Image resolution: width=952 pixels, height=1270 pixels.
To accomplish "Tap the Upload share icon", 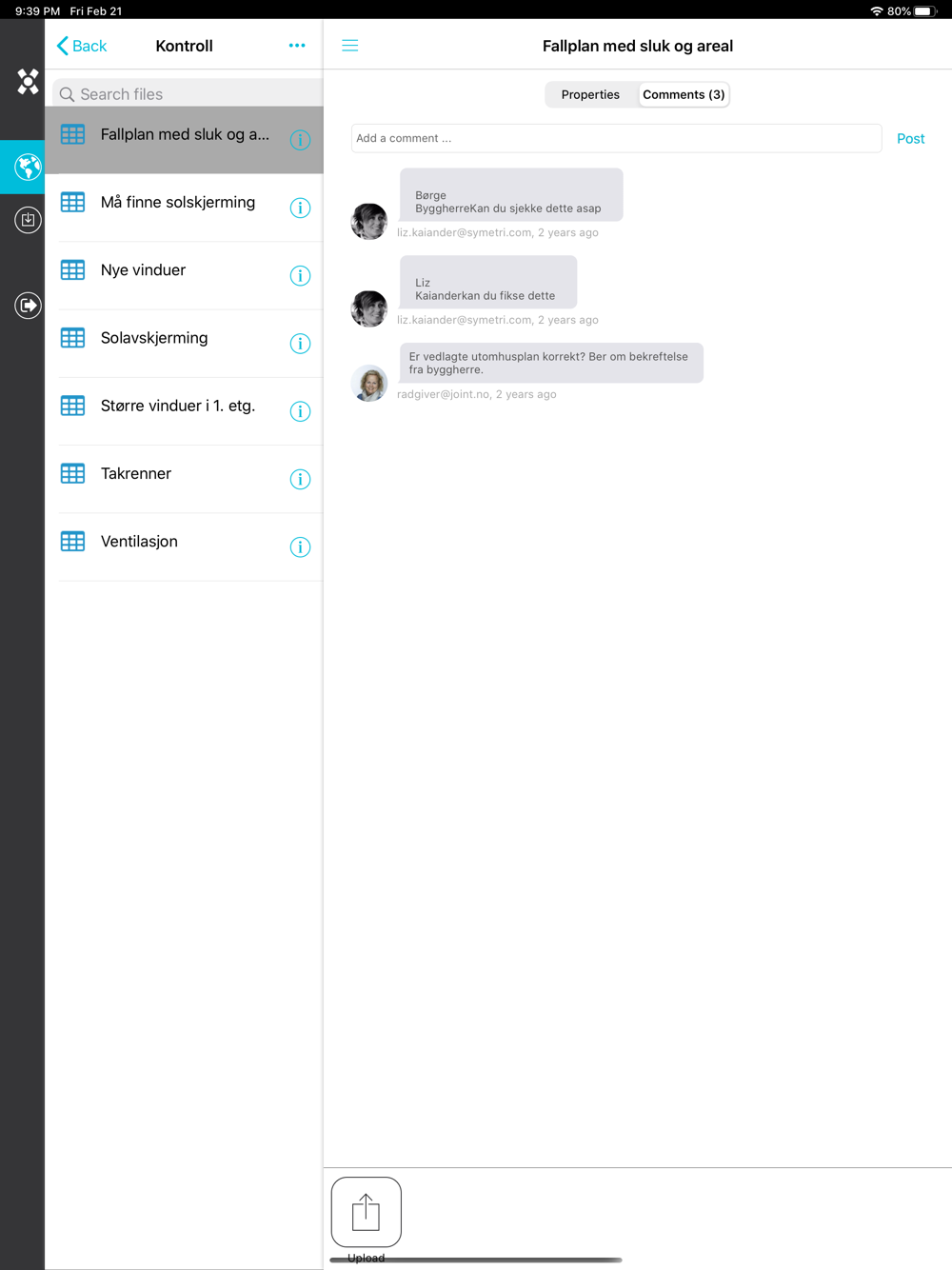I will click(x=367, y=1212).
